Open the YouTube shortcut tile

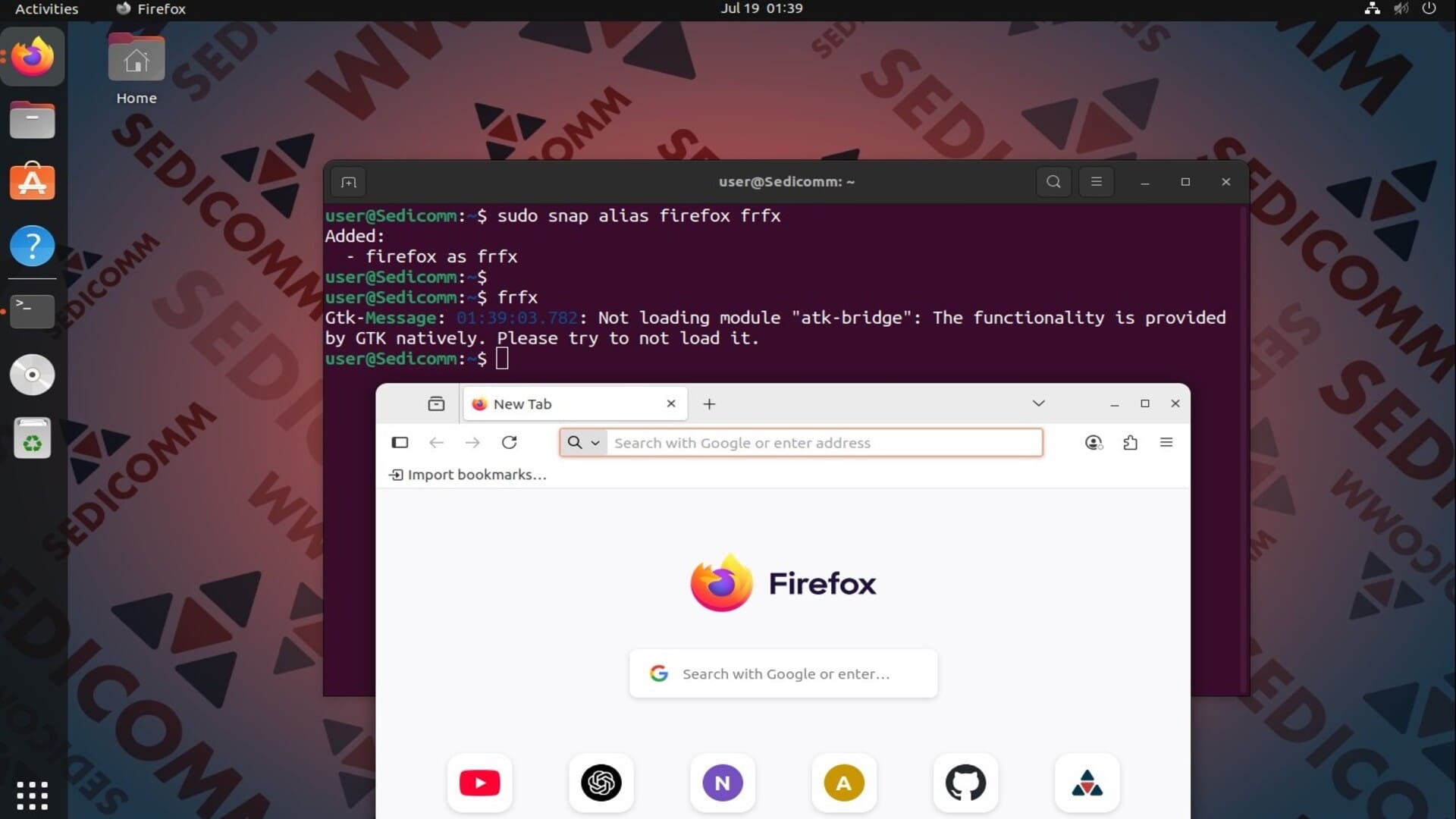pyautogui.click(x=480, y=783)
